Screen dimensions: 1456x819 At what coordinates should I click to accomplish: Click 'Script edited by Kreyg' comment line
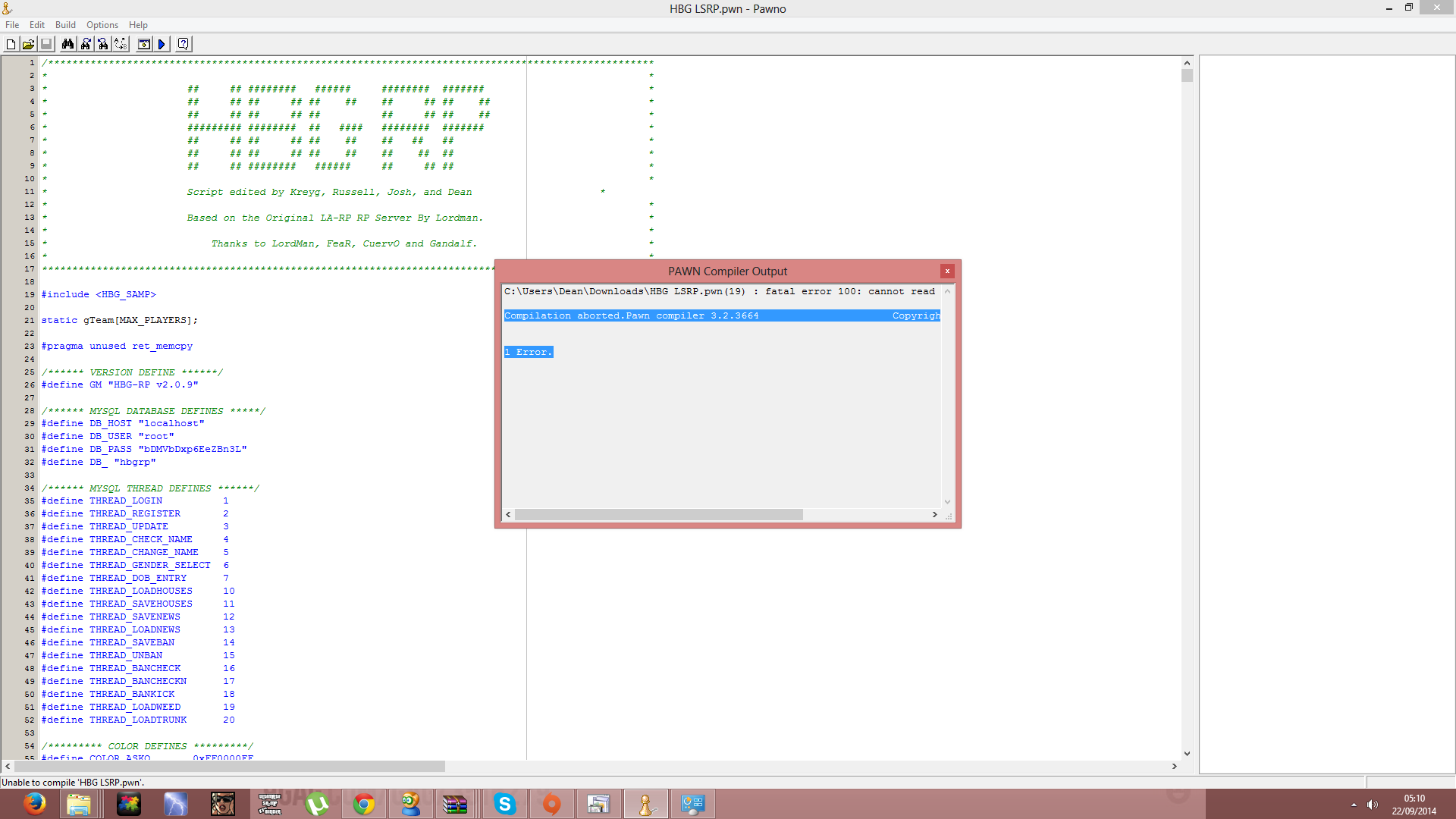329,193
